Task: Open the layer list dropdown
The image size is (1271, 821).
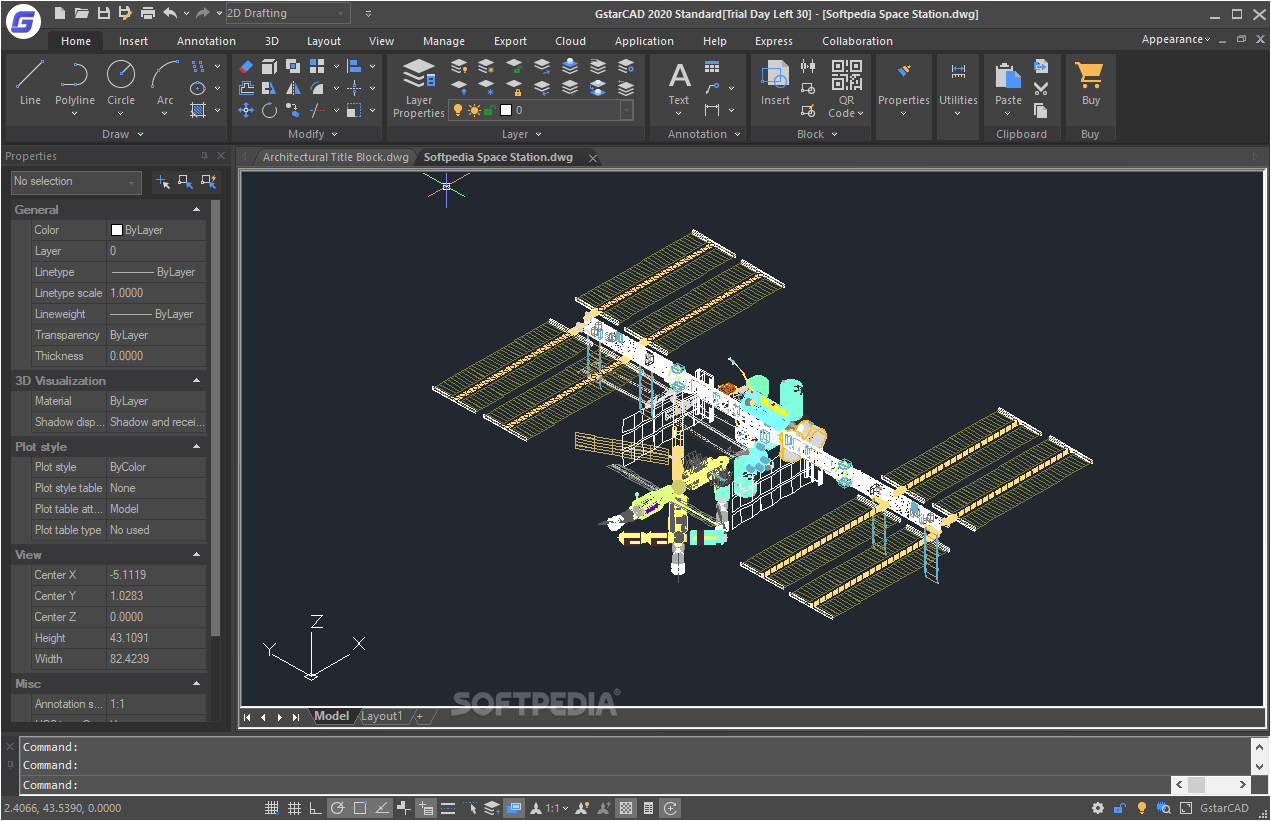Action: click(626, 110)
